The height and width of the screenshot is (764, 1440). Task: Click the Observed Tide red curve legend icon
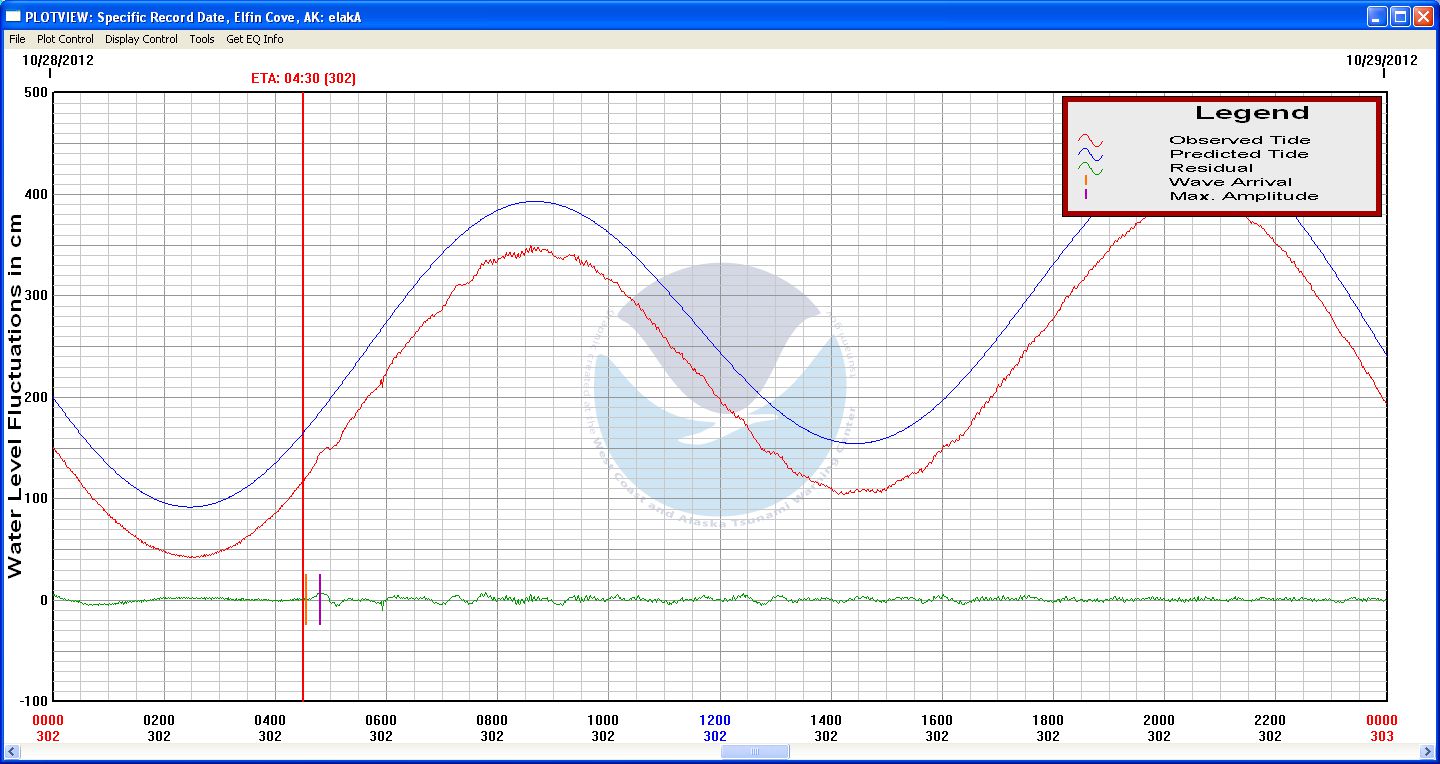pyautogui.click(x=1090, y=141)
